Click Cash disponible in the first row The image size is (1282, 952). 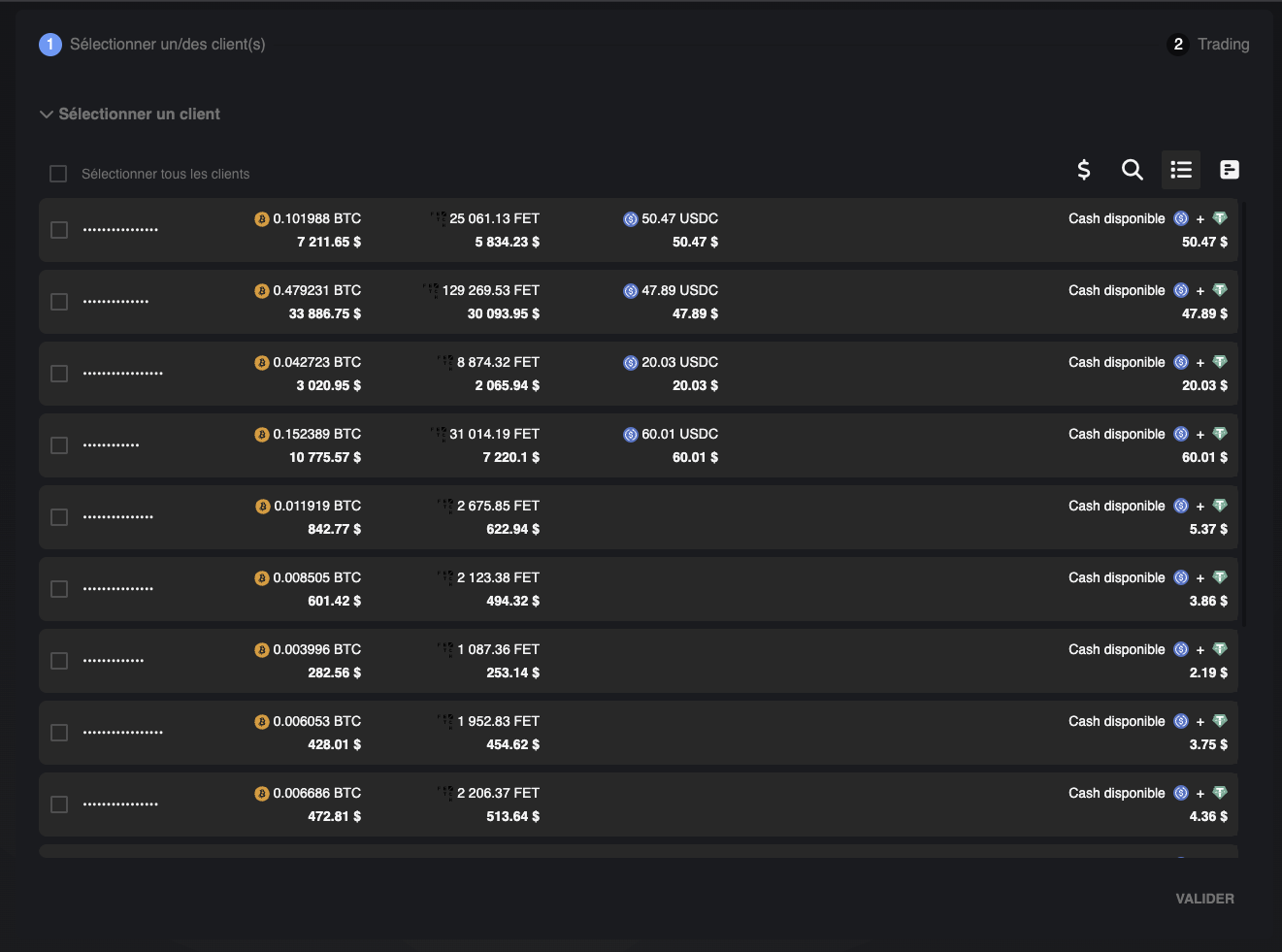click(1116, 218)
